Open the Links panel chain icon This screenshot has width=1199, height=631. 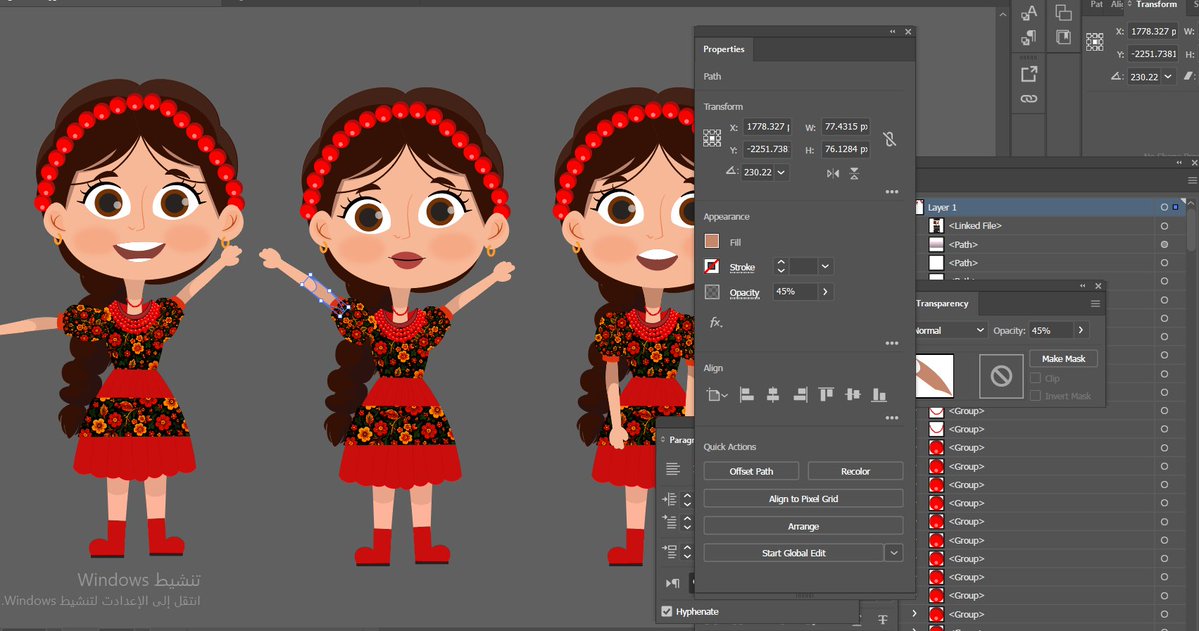[x=1028, y=99]
